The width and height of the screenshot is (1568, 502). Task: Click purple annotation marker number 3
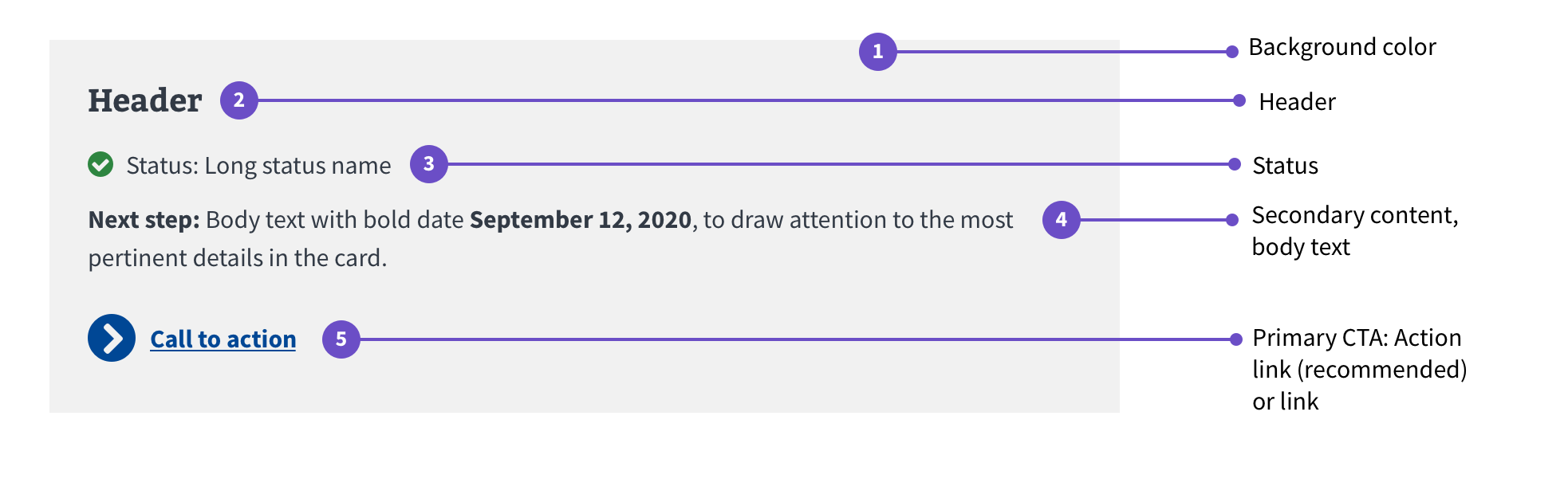429,164
